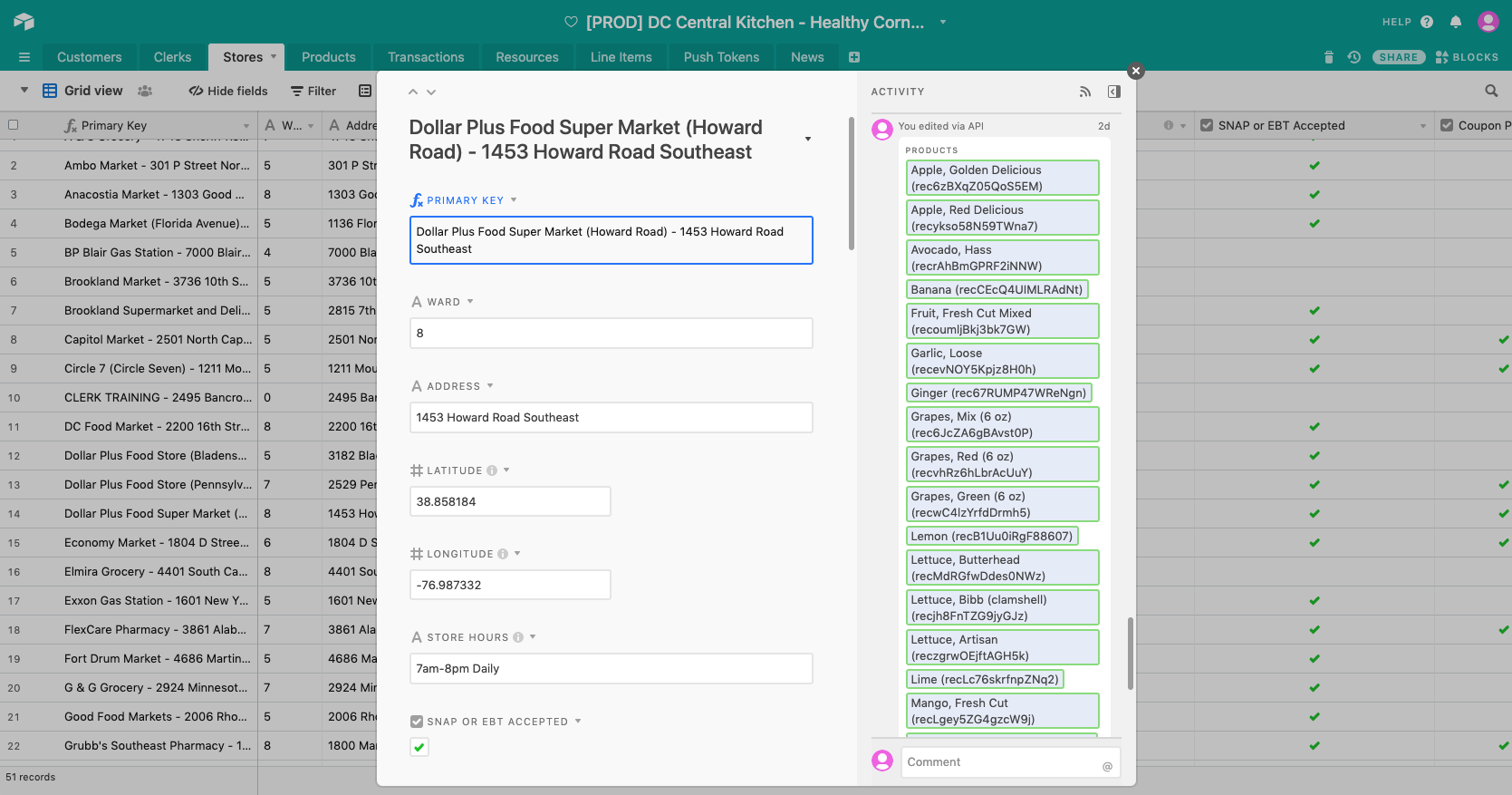1512x795 pixels.
Task: Open base revision history icon
Action: pos(1353,57)
